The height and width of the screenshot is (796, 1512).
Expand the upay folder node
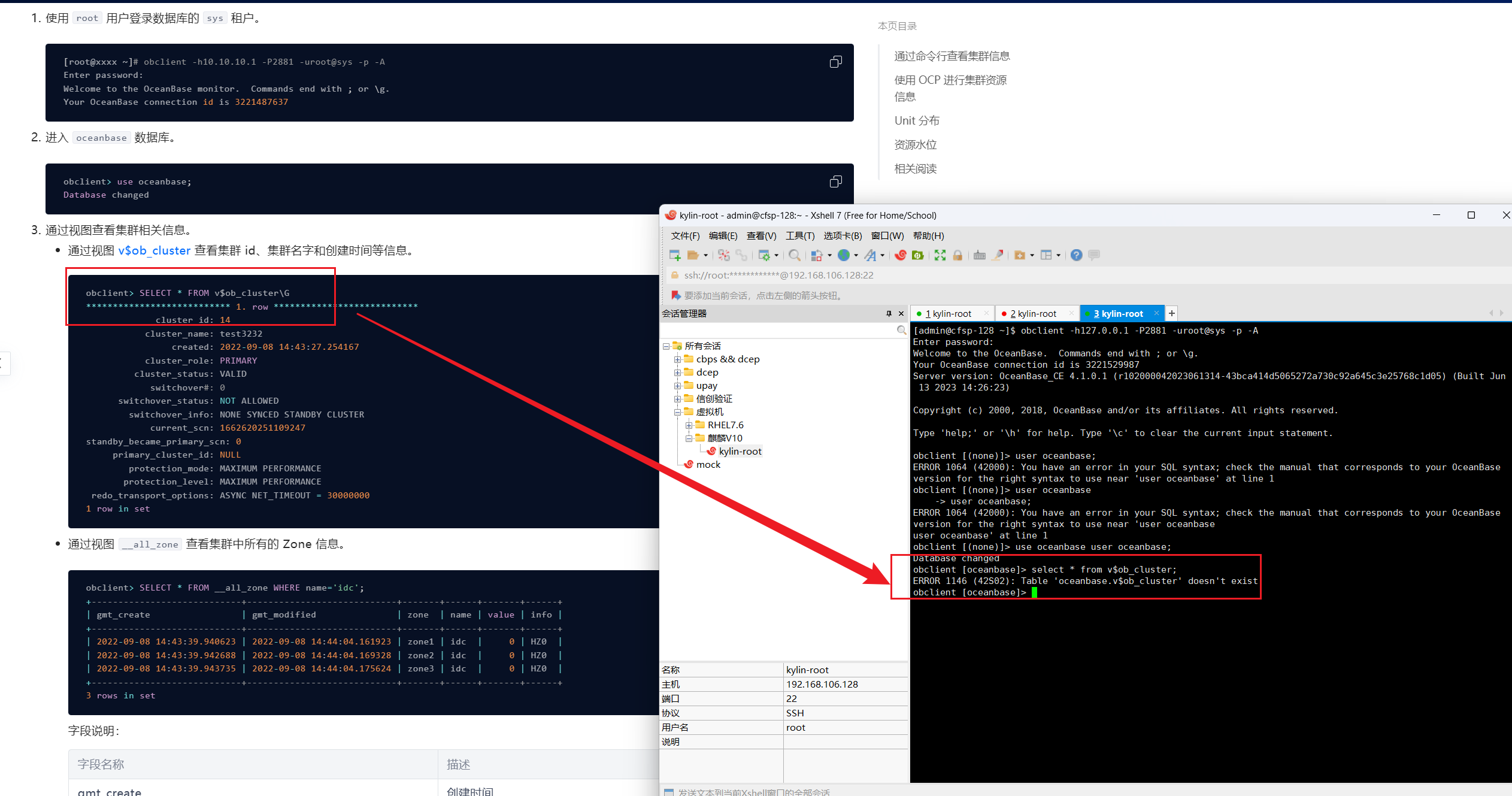click(x=677, y=386)
